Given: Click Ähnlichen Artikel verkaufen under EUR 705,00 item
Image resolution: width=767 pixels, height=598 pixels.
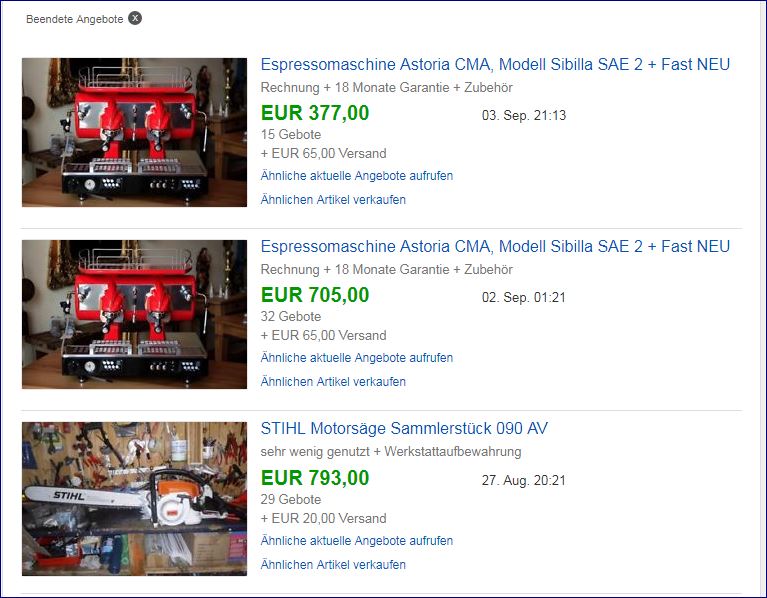Looking at the screenshot, I should [x=333, y=381].
